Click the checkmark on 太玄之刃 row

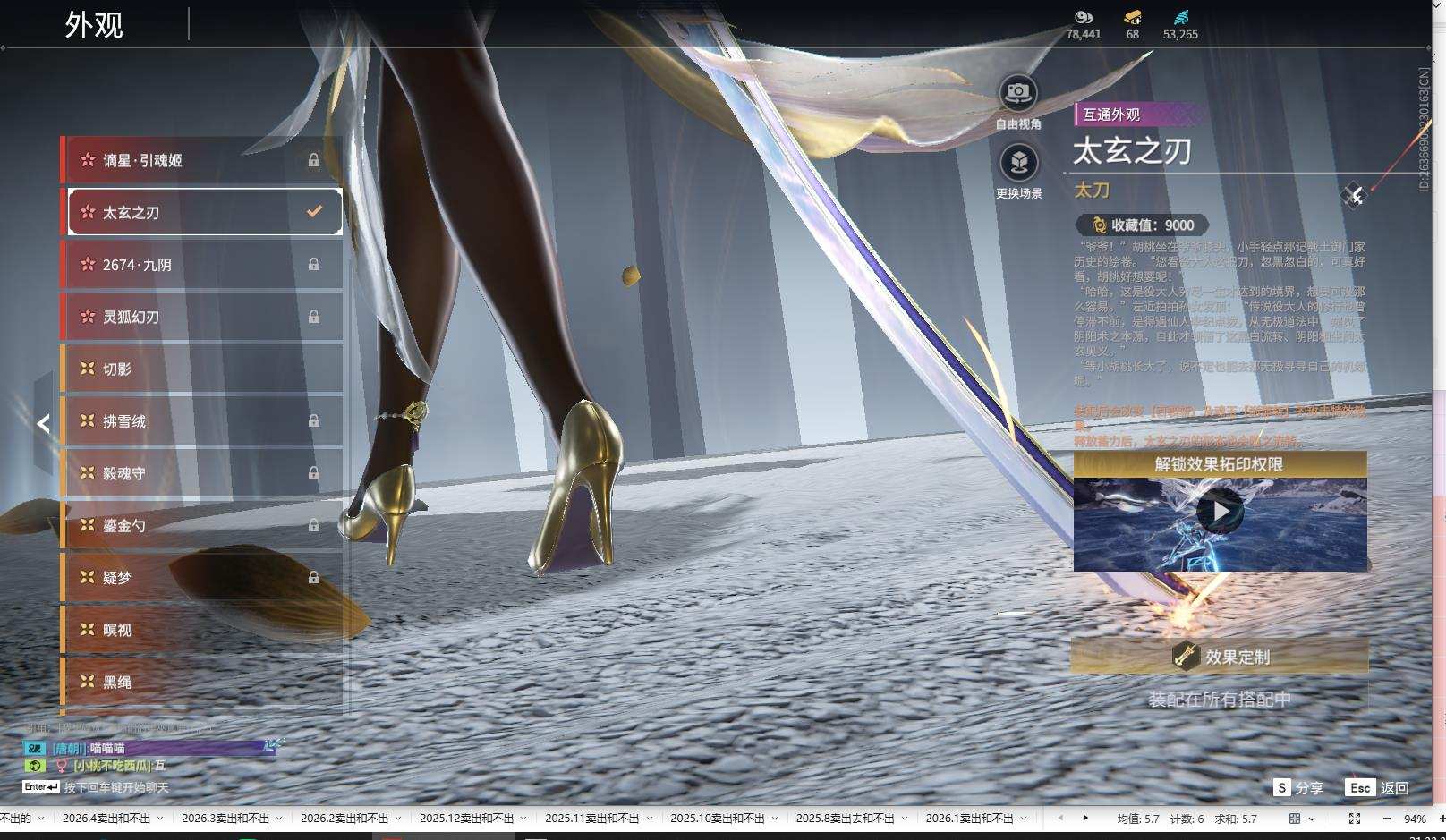(314, 211)
